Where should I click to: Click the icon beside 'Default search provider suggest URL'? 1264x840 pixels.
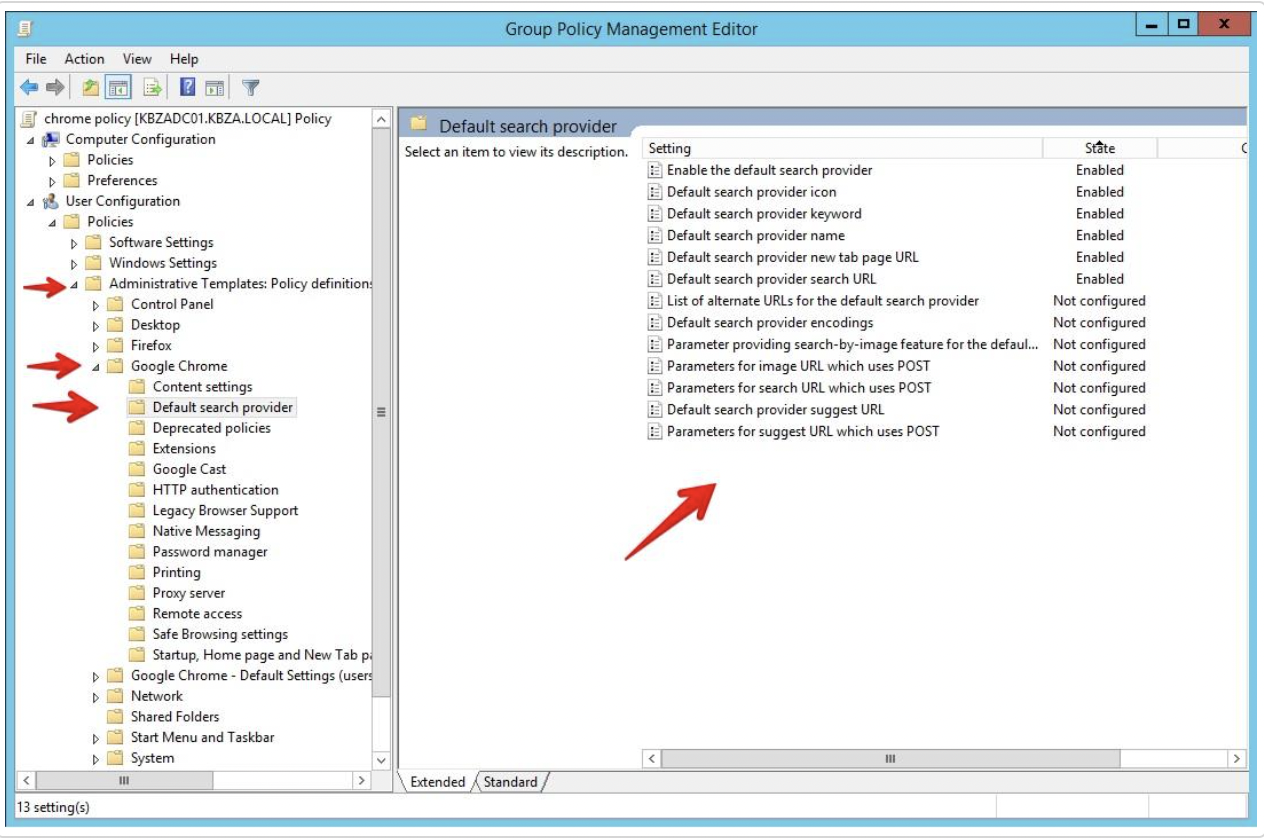[655, 410]
